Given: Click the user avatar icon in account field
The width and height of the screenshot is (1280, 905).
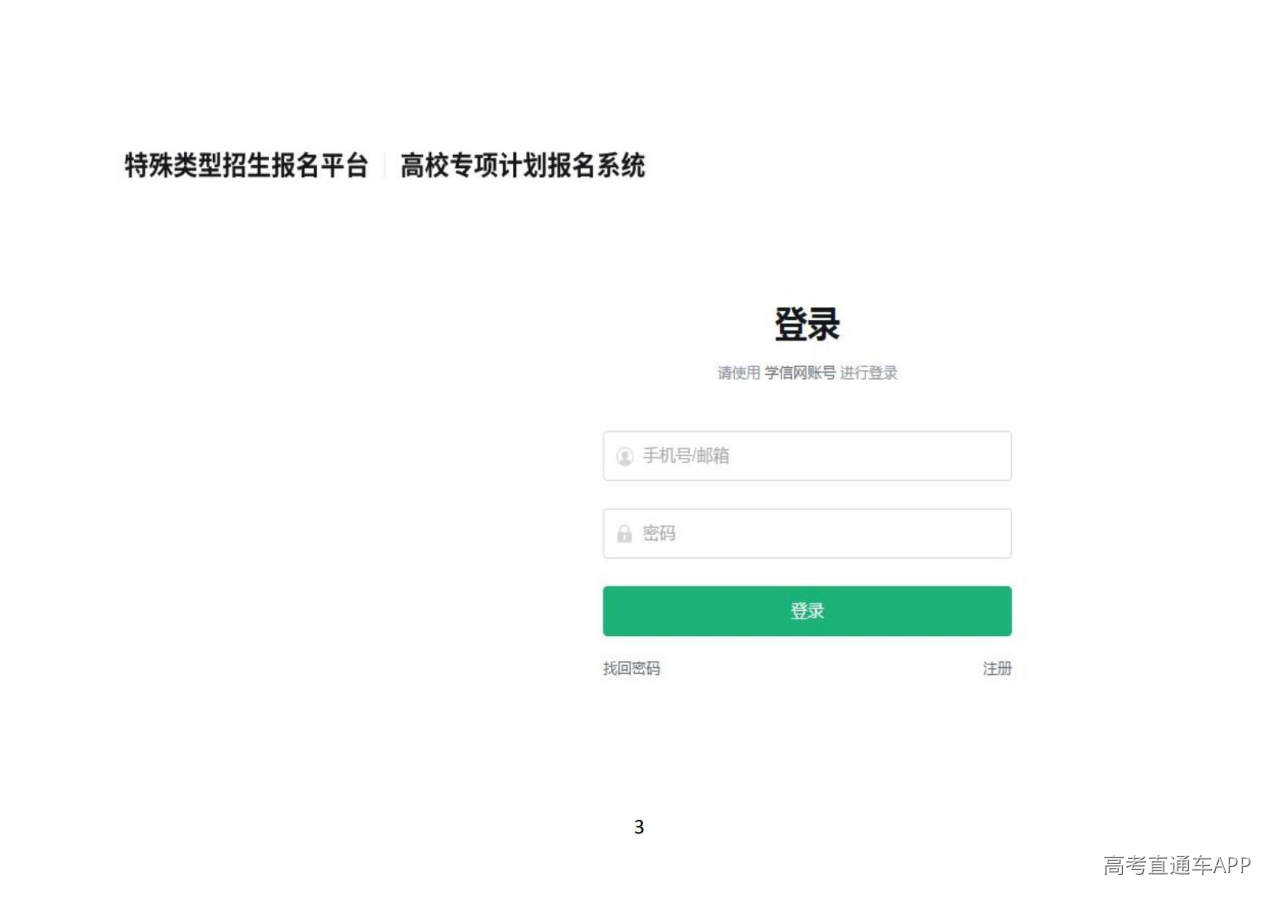Looking at the screenshot, I should (624, 456).
